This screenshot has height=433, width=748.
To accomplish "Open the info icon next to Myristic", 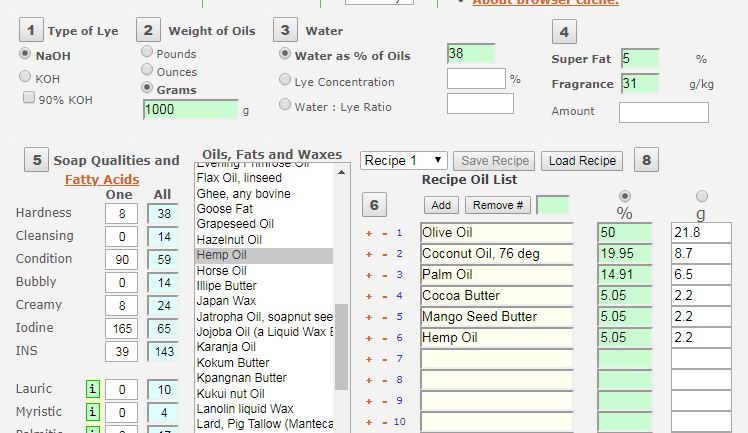I will (92, 411).
